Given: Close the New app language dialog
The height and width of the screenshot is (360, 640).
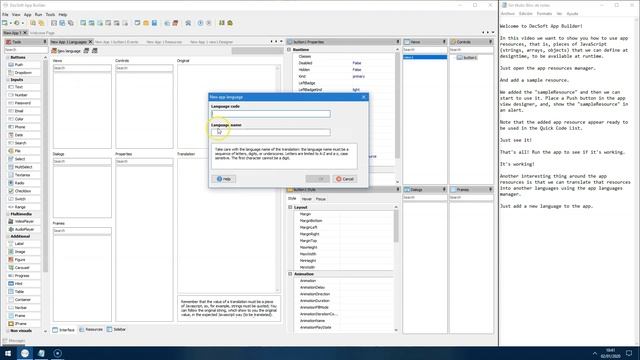Looking at the screenshot, I should tap(364, 97).
